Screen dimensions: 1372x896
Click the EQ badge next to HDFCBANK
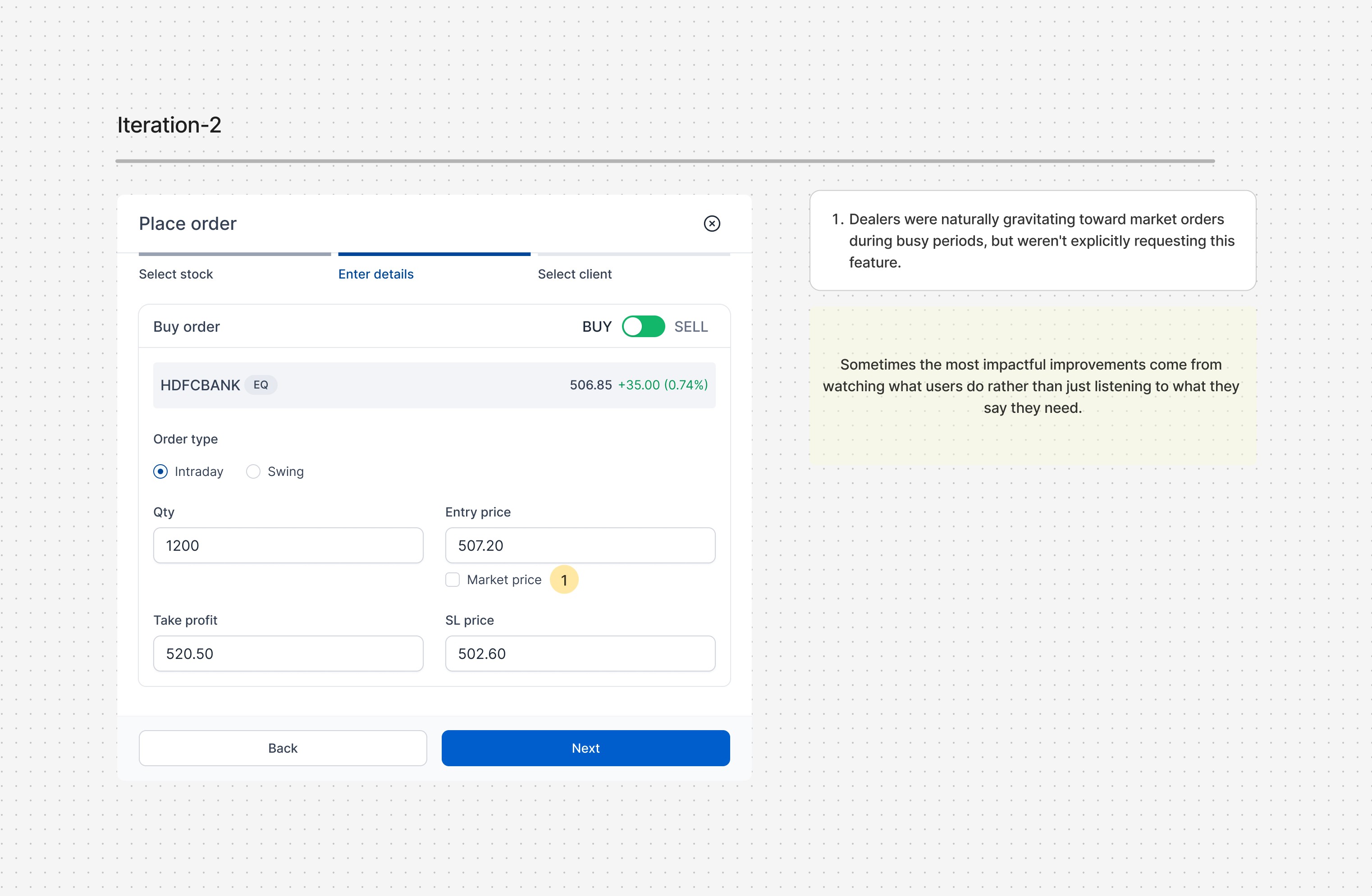pyautogui.click(x=261, y=384)
